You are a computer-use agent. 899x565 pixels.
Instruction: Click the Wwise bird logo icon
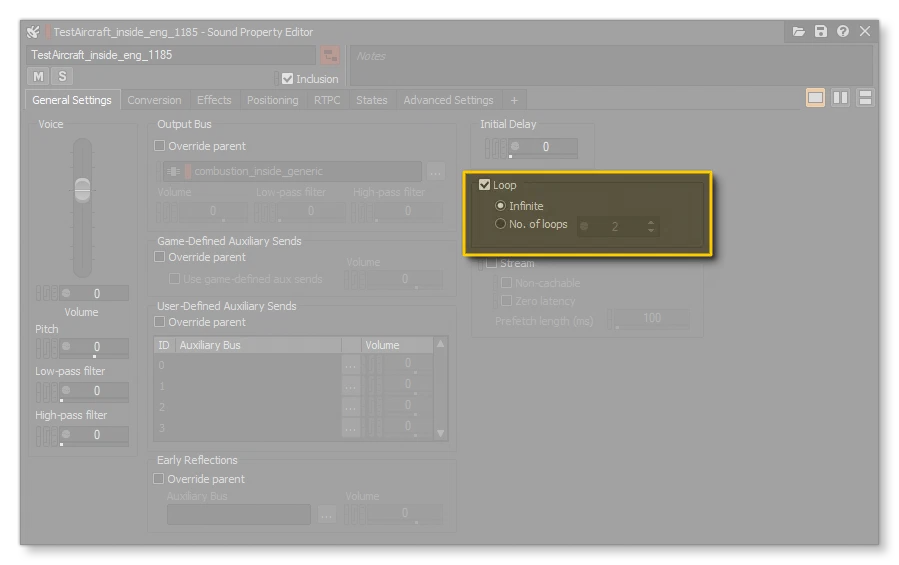[x=33, y=32]
